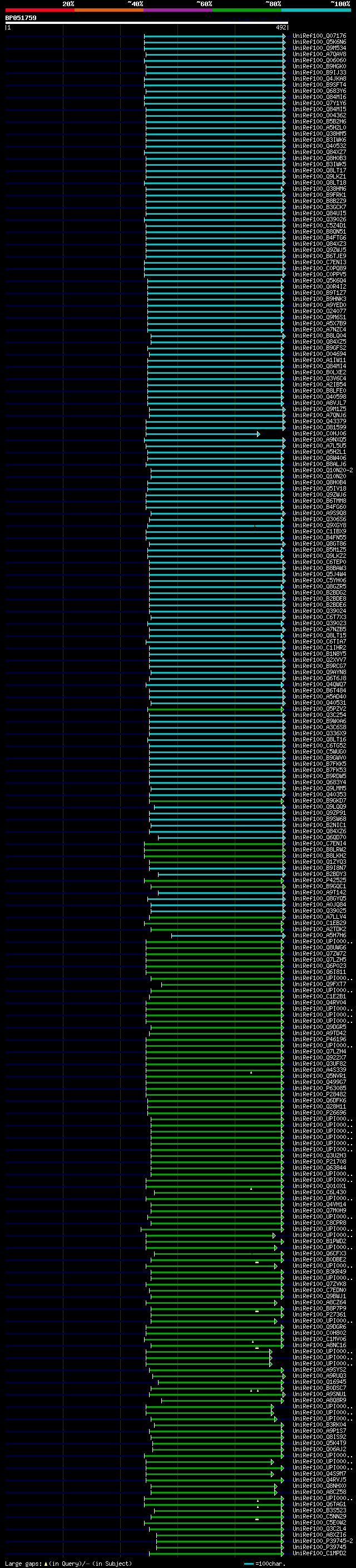Open hit UniRef100_Q07176
This screenshot has width=356, height=1568.
click(319, 37)
